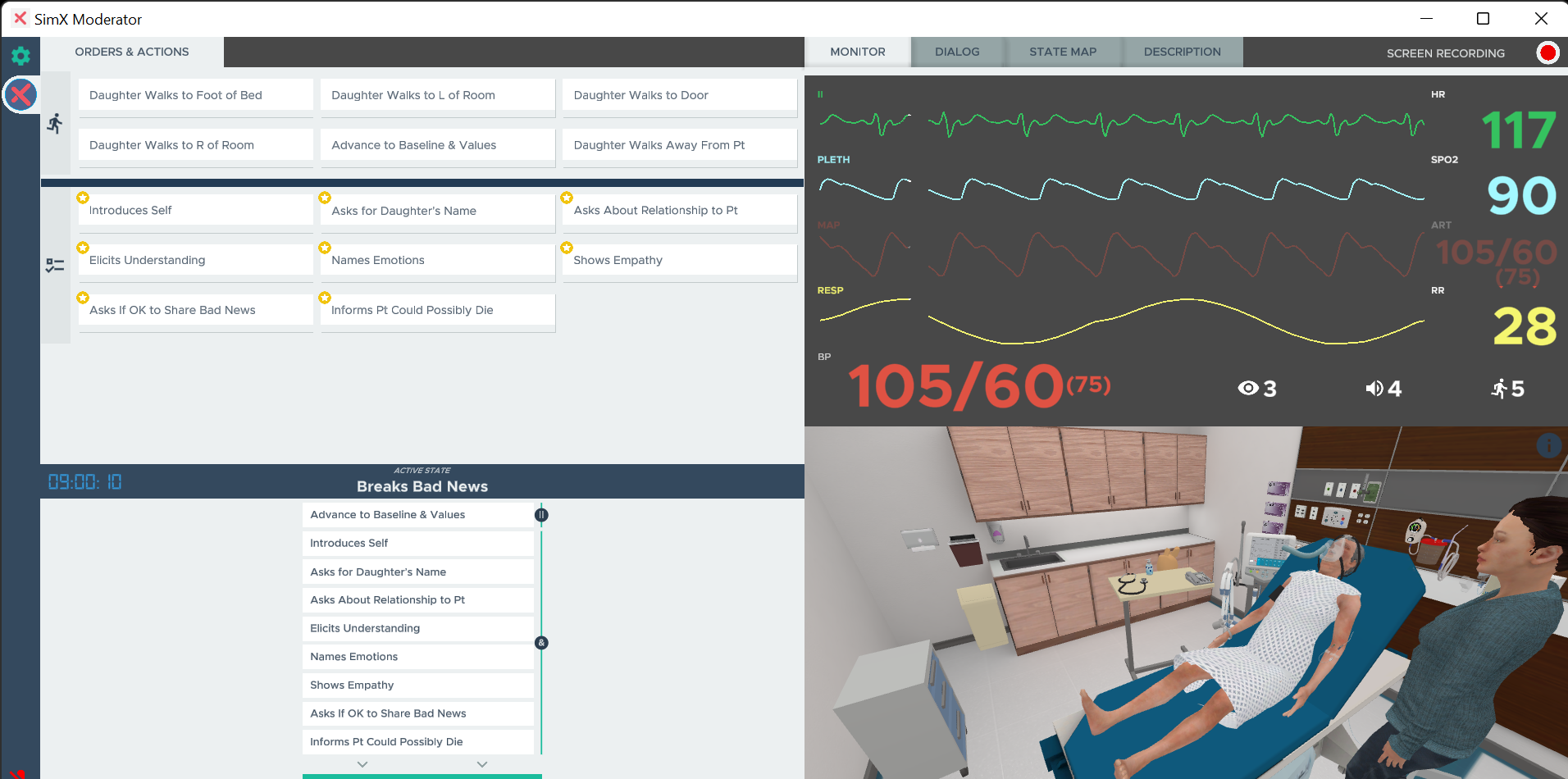
Task: Click the ampersand node on state timeline
Action: pos(541,643)
